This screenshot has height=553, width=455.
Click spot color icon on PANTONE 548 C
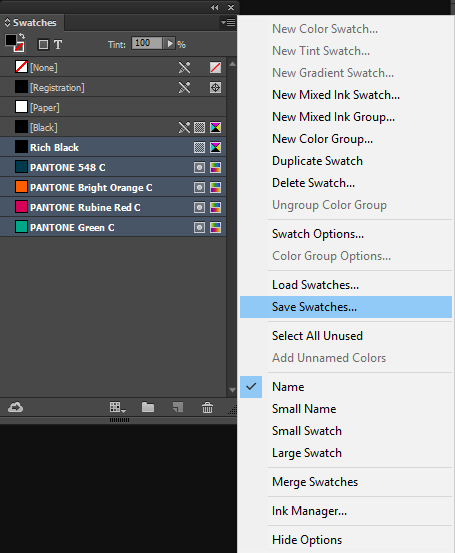(x=200, y=168)
